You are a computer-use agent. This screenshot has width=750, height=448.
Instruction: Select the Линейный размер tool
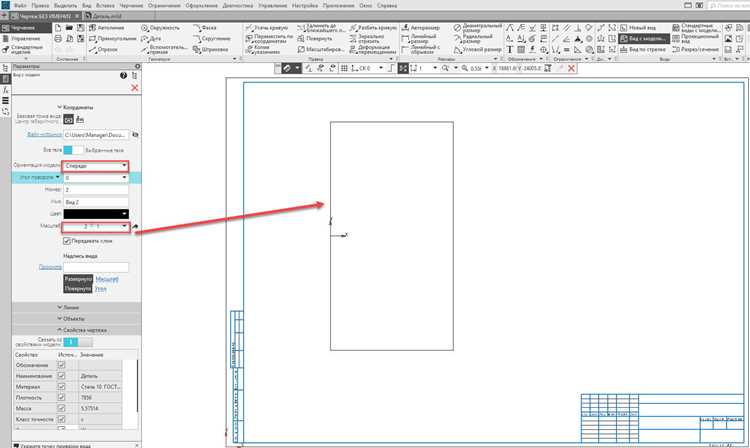(419, 38)
